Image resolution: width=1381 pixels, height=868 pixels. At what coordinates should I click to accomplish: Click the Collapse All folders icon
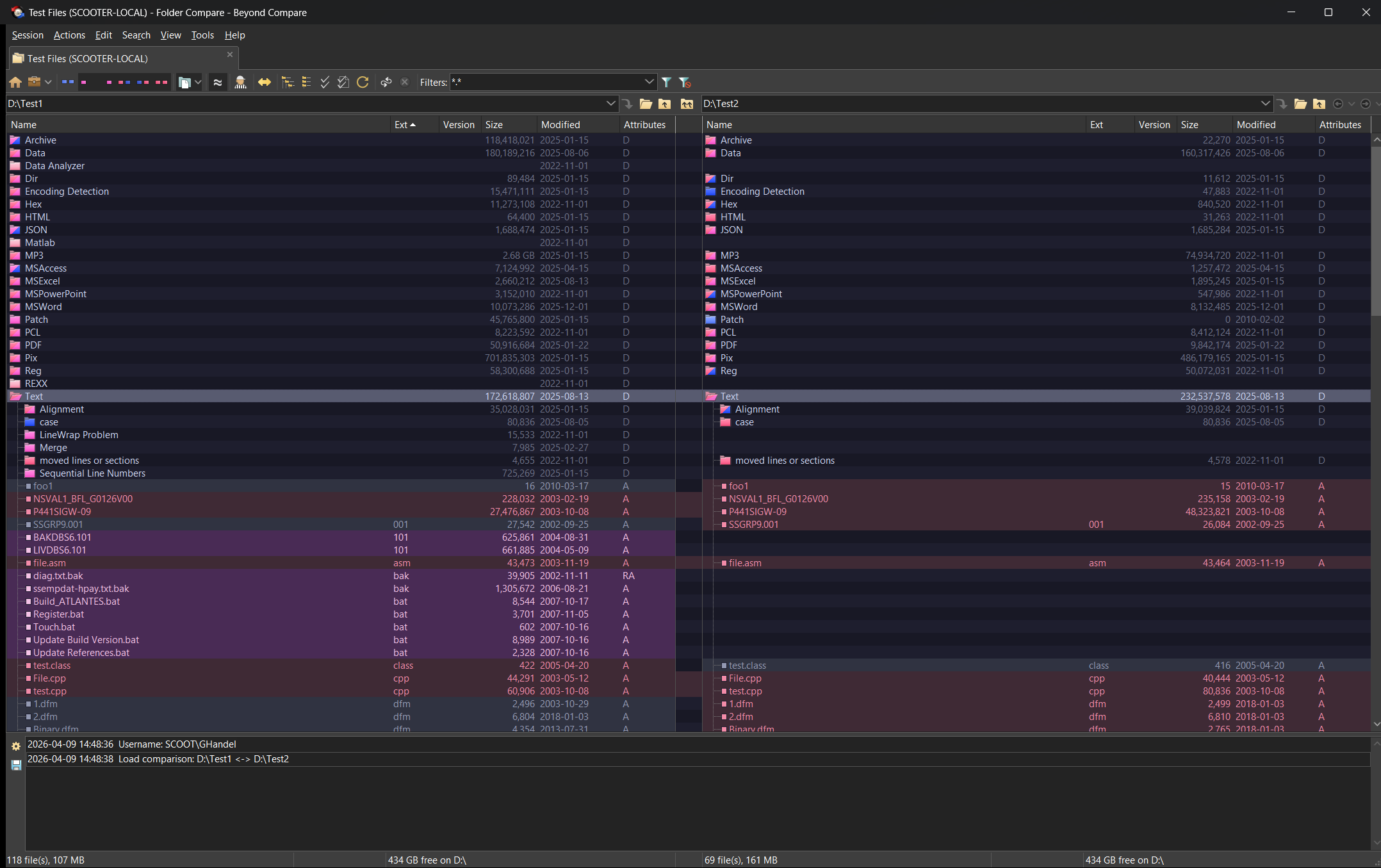tap(306, 82)
